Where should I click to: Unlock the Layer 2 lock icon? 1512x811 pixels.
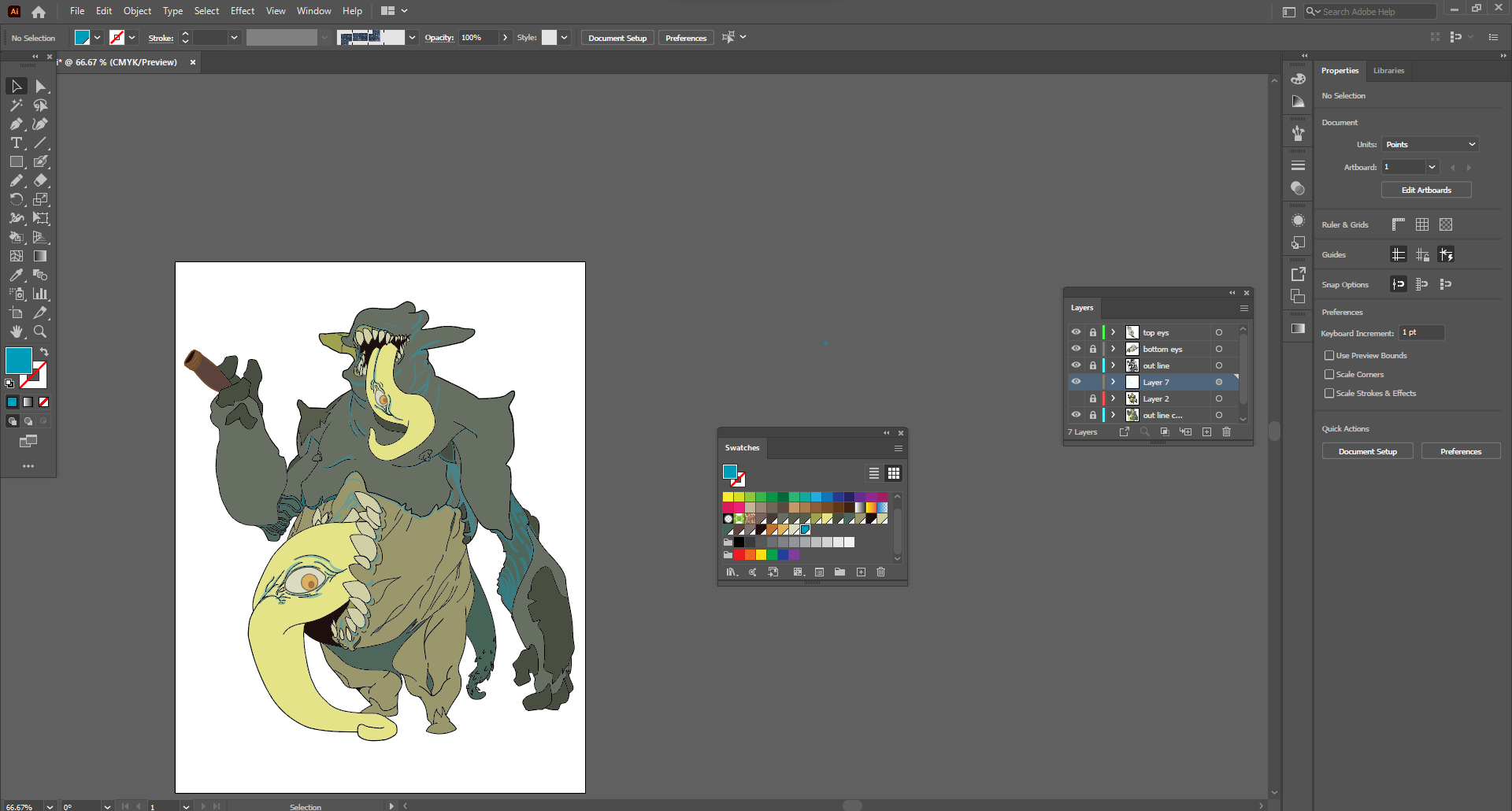pyautogui.click(x=1093, y=398)
